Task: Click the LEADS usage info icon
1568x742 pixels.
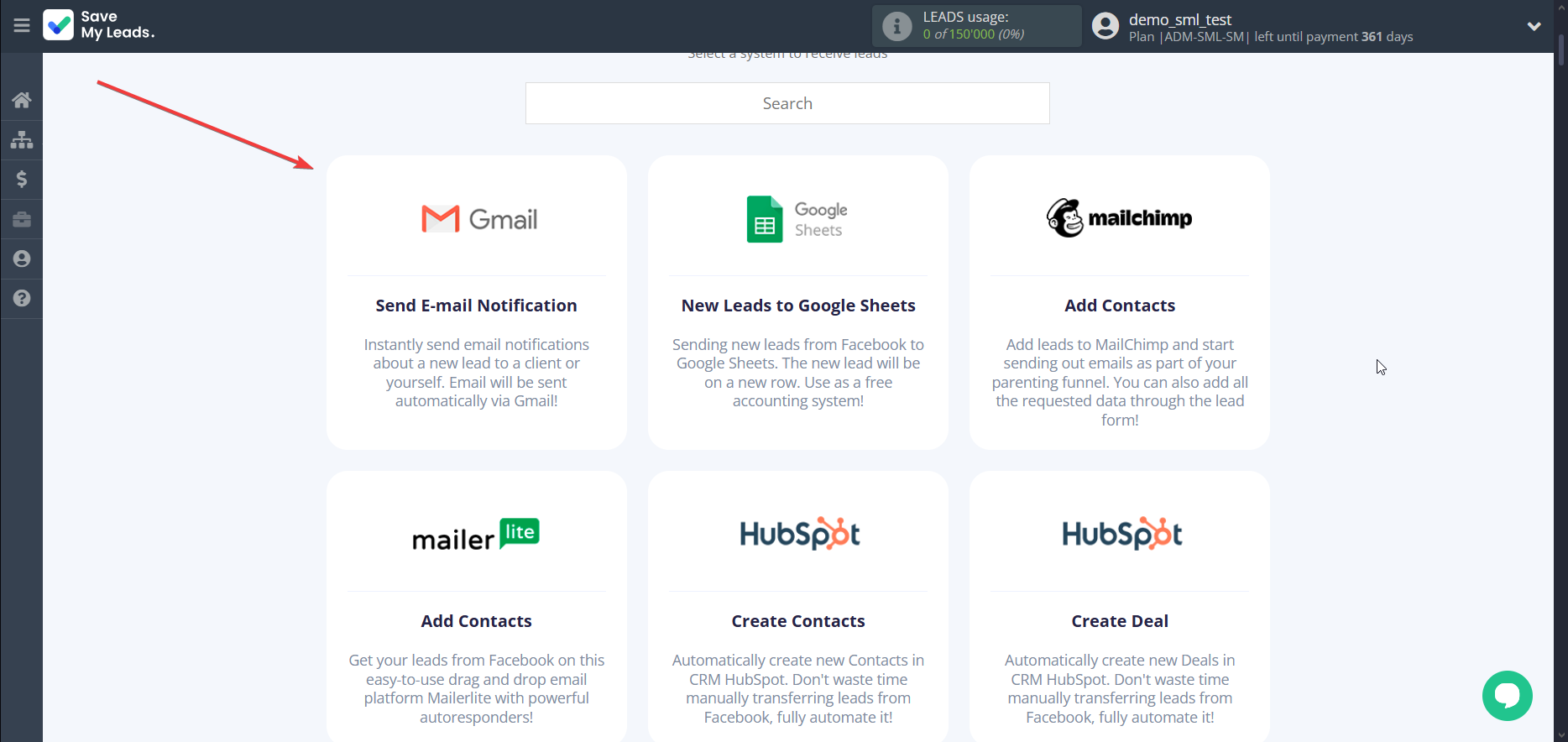Action: (896, 26)
